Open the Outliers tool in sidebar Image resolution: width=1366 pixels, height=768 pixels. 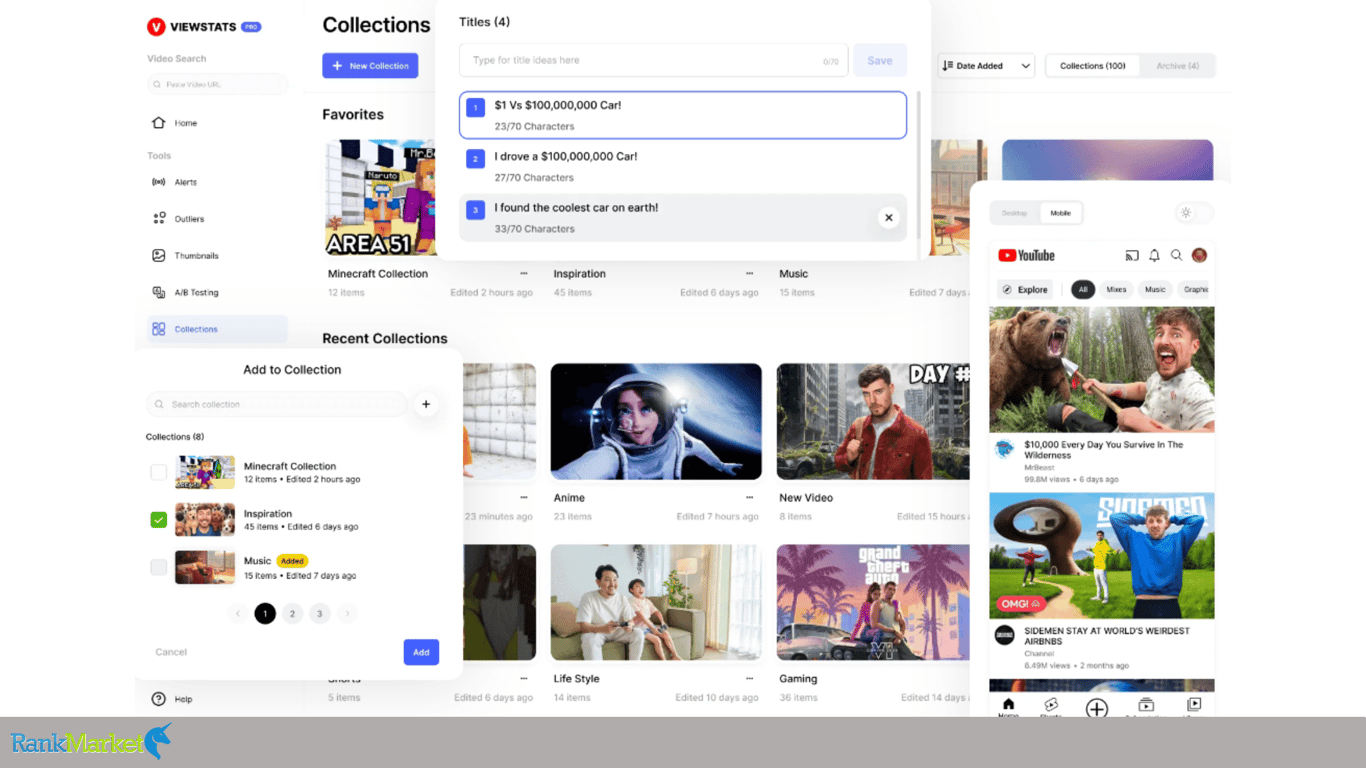178,219
